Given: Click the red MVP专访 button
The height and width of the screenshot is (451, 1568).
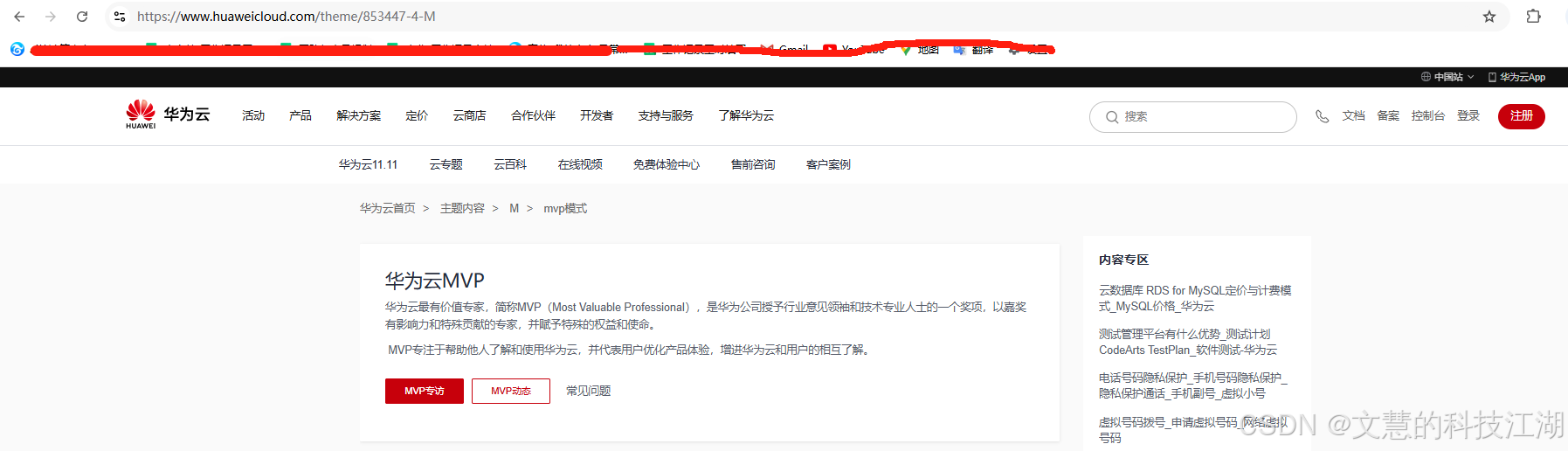Looking at the screenshot, I should tap(425, 391).
